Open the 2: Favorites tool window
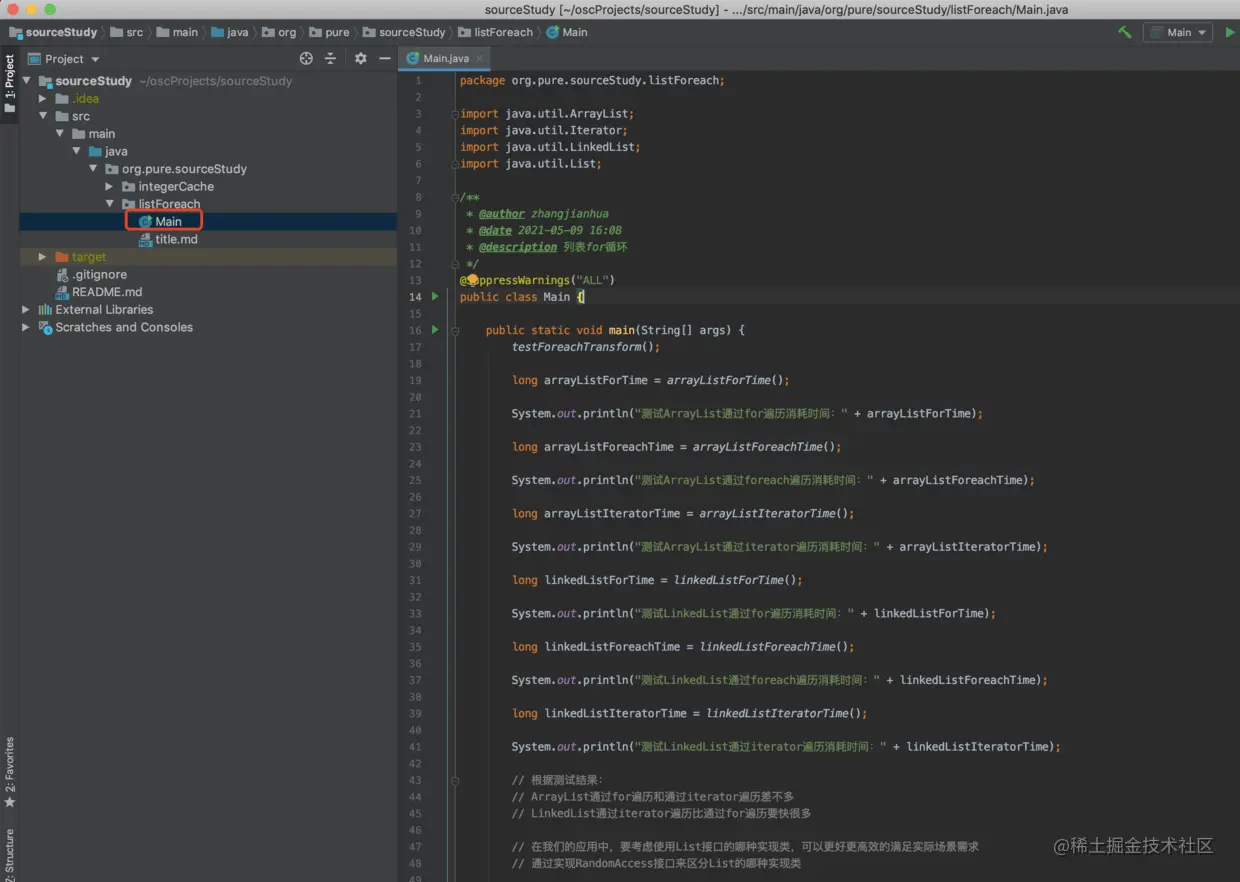This screenshot has height=882, width=1240. pyautogui.click(x=9, y=772)
